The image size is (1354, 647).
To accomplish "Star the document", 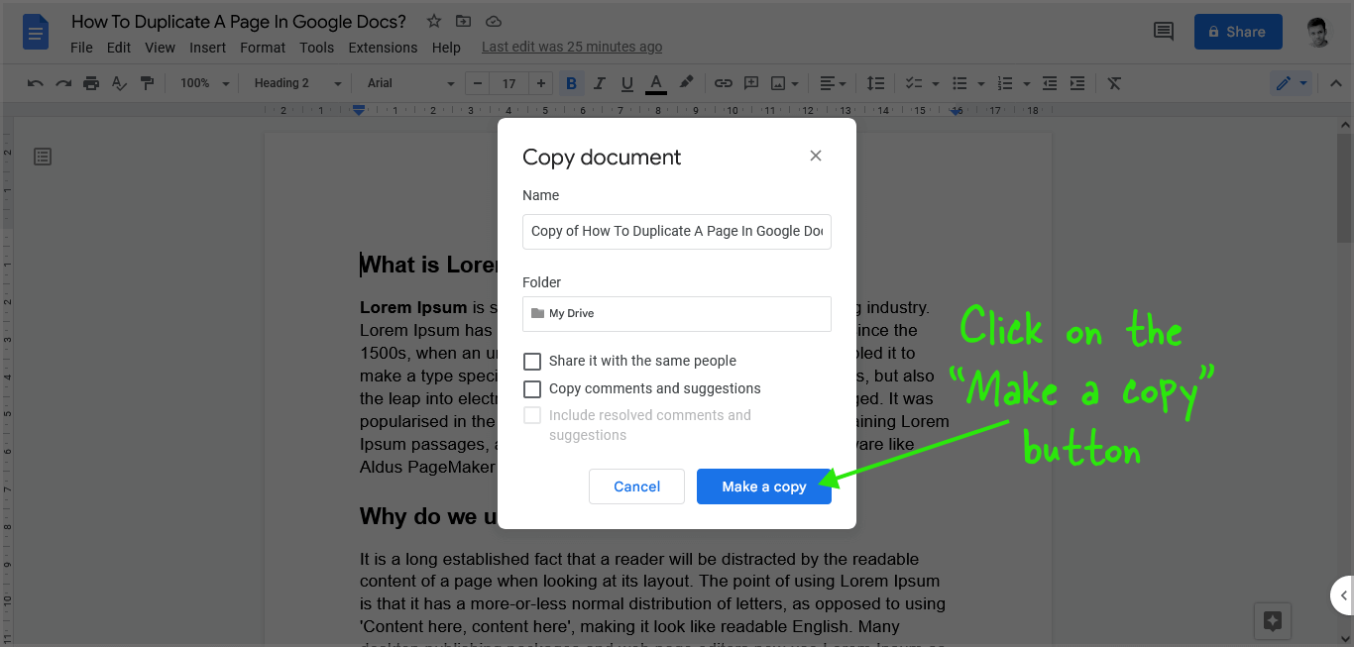I will [x=433, y=21].
